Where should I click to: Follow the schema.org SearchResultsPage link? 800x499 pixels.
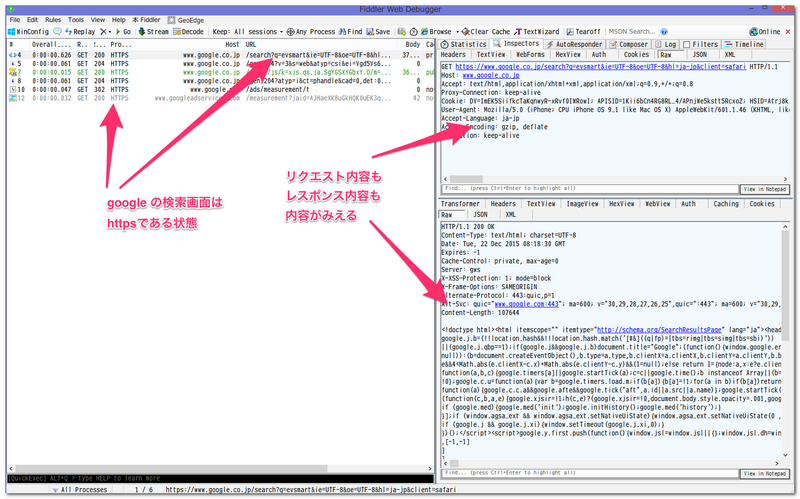659,330
